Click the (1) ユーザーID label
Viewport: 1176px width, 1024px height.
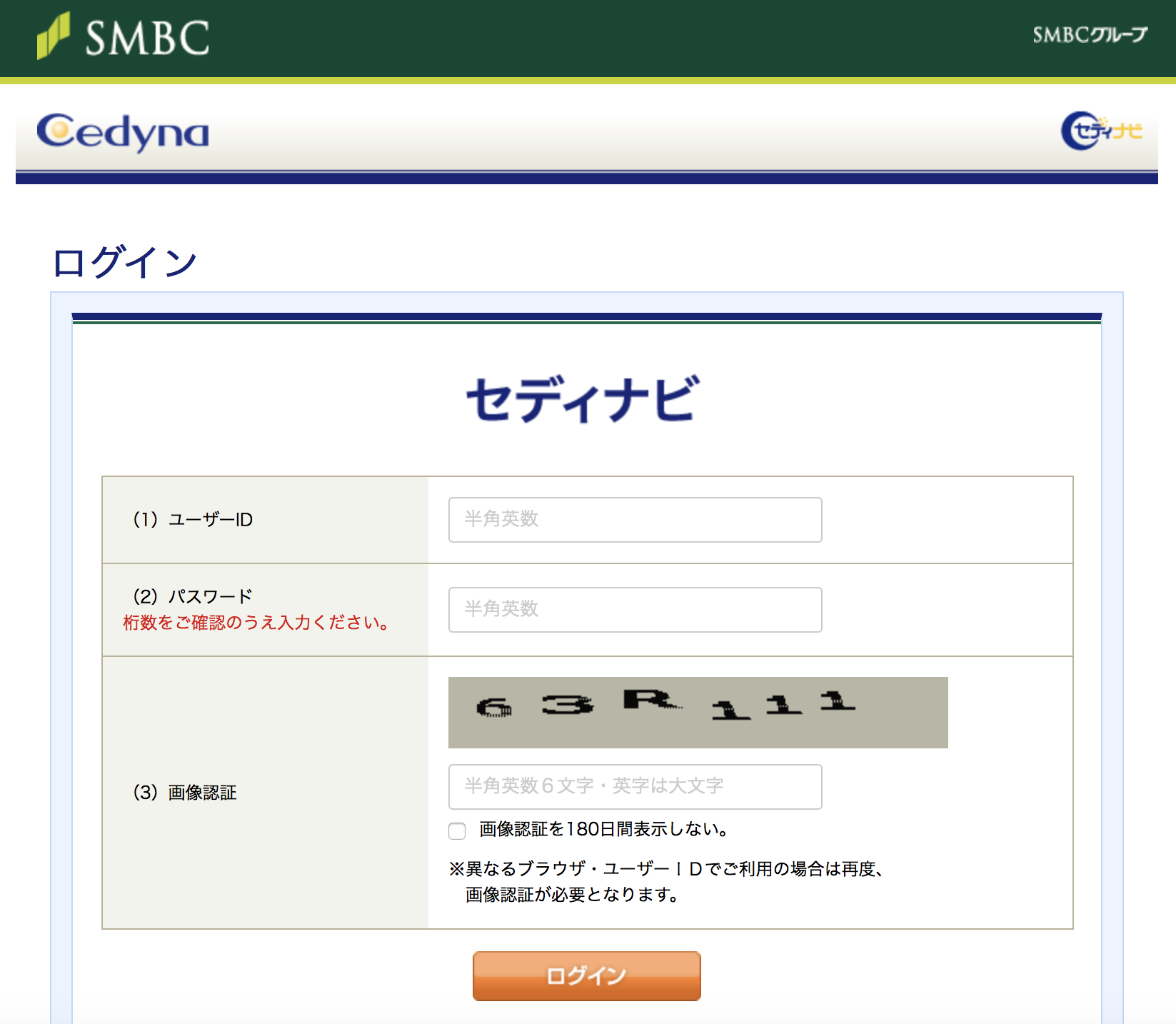coord(193,520)
